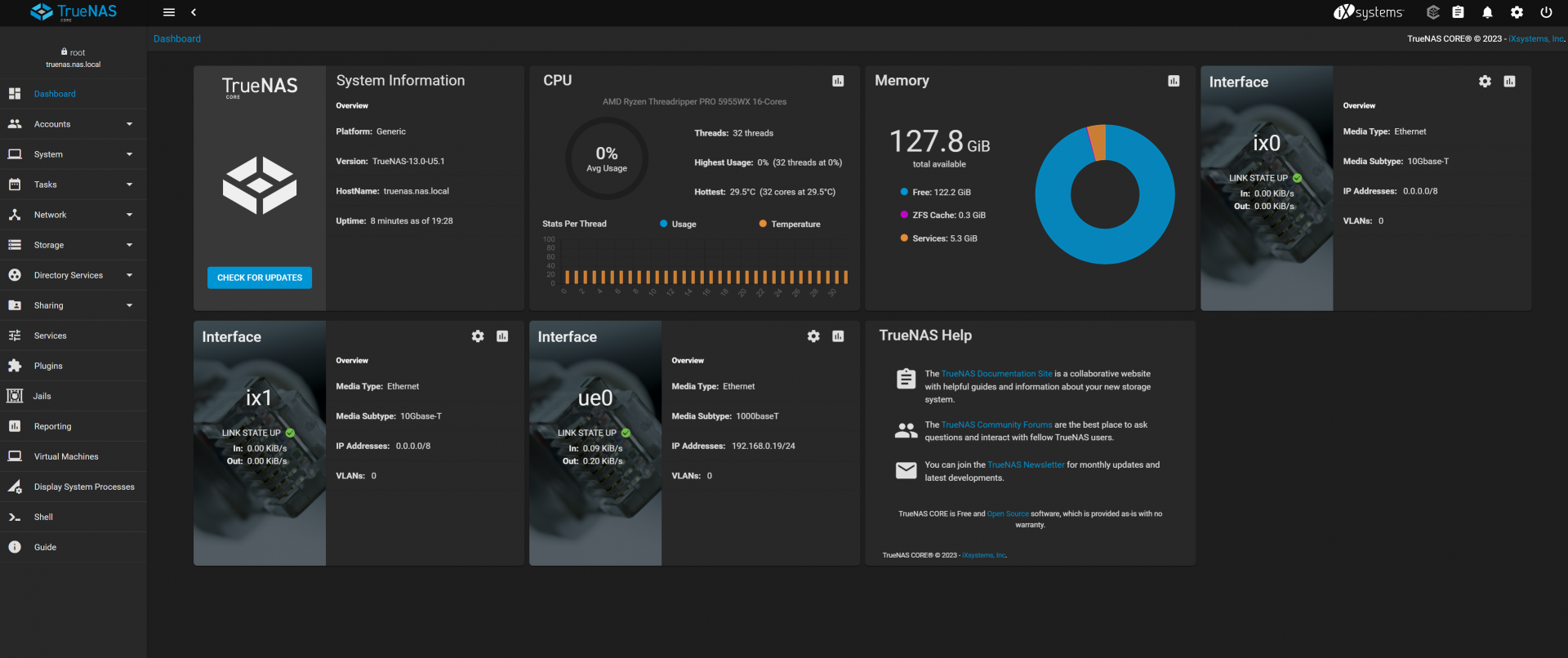Viewport: 1568px width, 658px height.
Task: Open Display System Processes
Action: point(73,487)
